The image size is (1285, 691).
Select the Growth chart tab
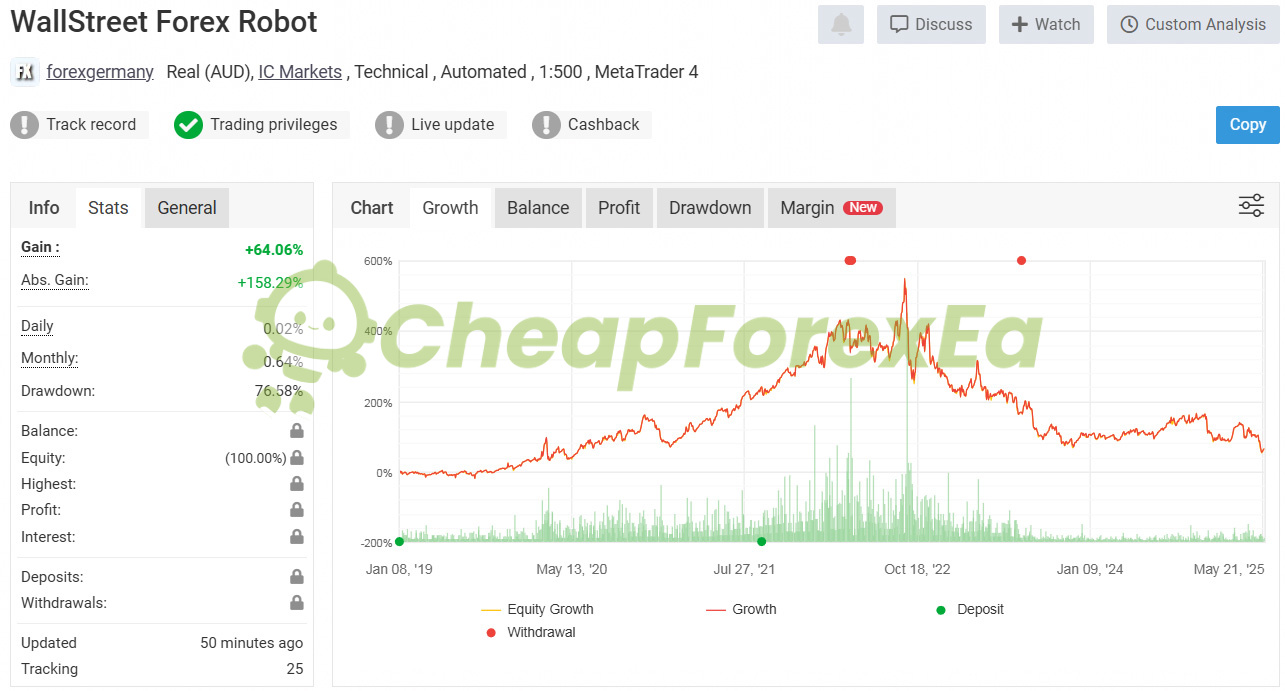[450, 208]
